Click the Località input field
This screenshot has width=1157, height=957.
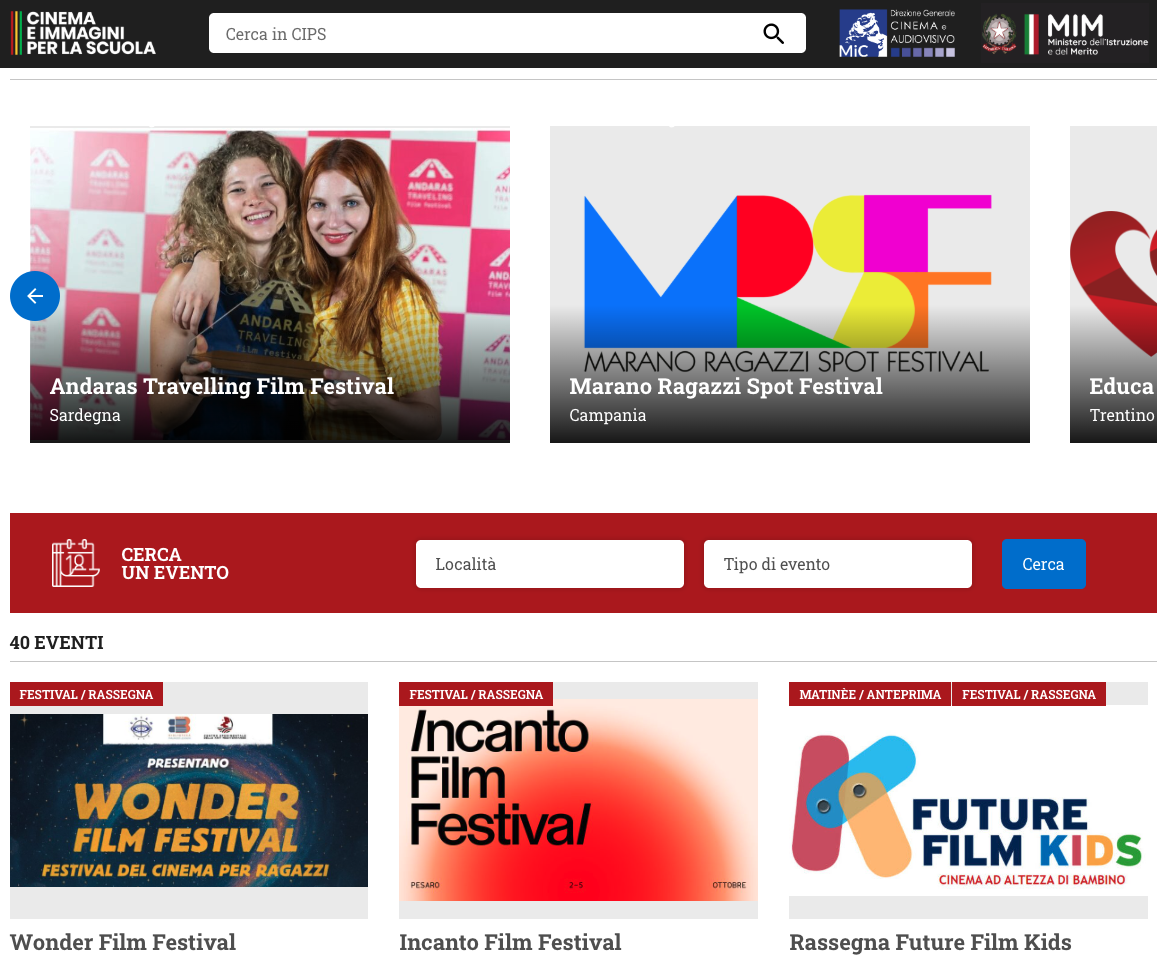[550, 564]
